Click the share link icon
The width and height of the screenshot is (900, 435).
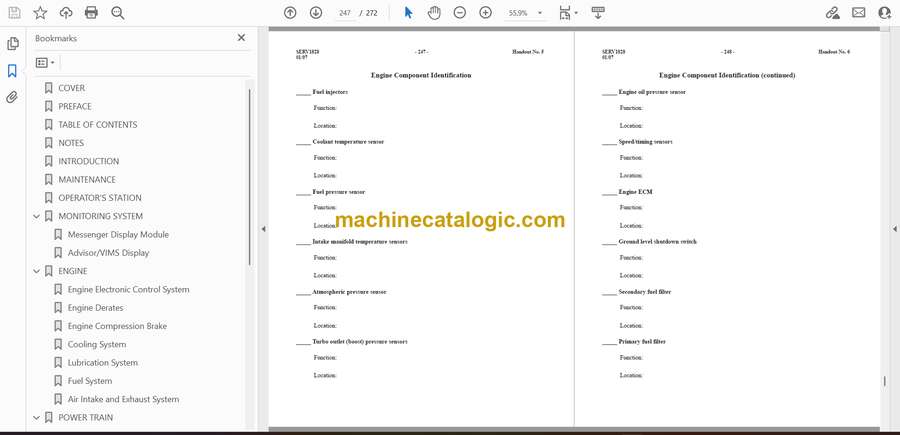coord(833,13)
